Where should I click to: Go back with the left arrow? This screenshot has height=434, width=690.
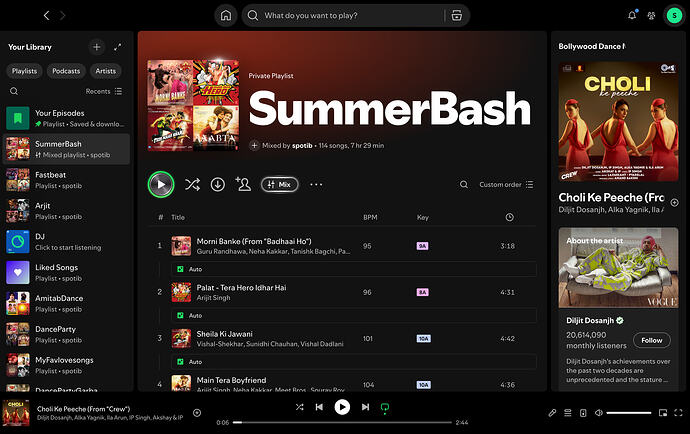pyautogui.click(x=47, y=15)
